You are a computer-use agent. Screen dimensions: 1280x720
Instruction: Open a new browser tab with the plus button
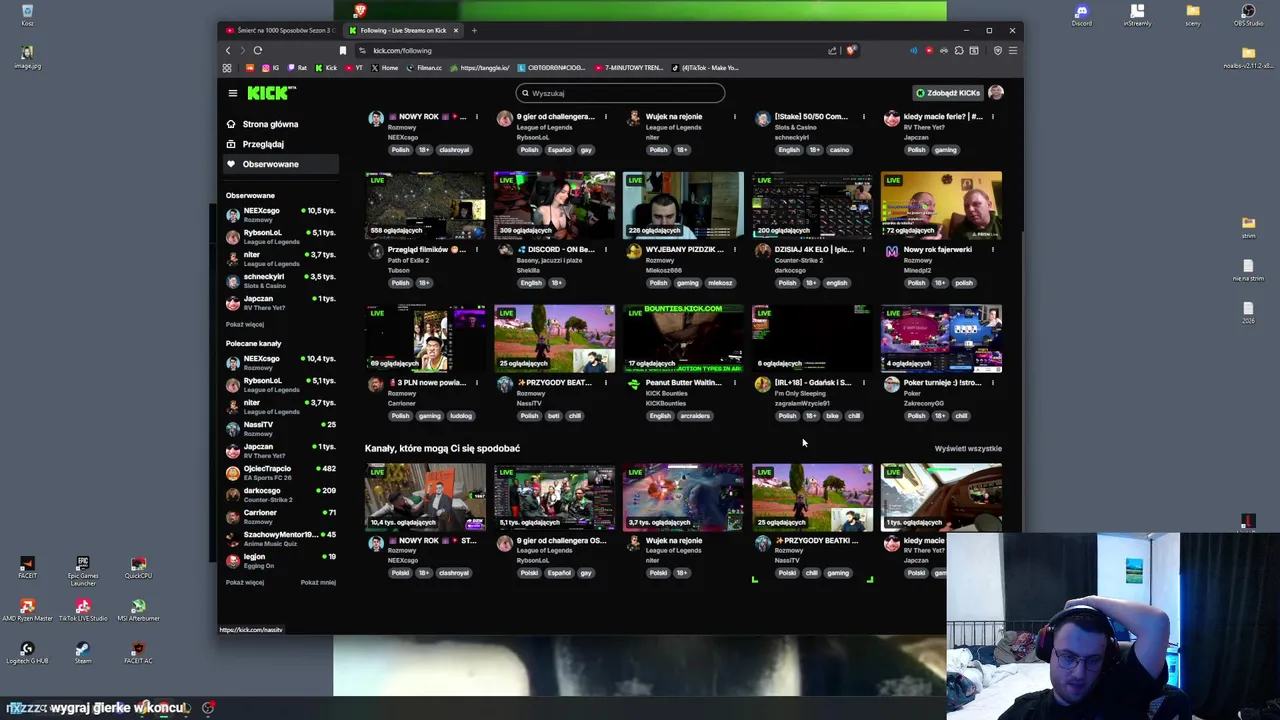point(474,30)
